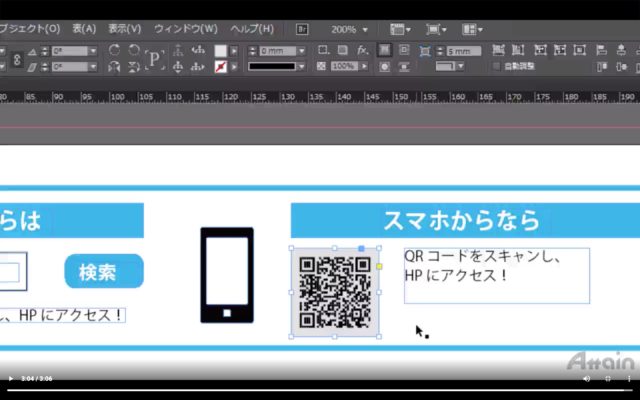Viewport: 640px width, 400px height.
Task: Open the fill swatch arrow menu
Action: (234, 51)
